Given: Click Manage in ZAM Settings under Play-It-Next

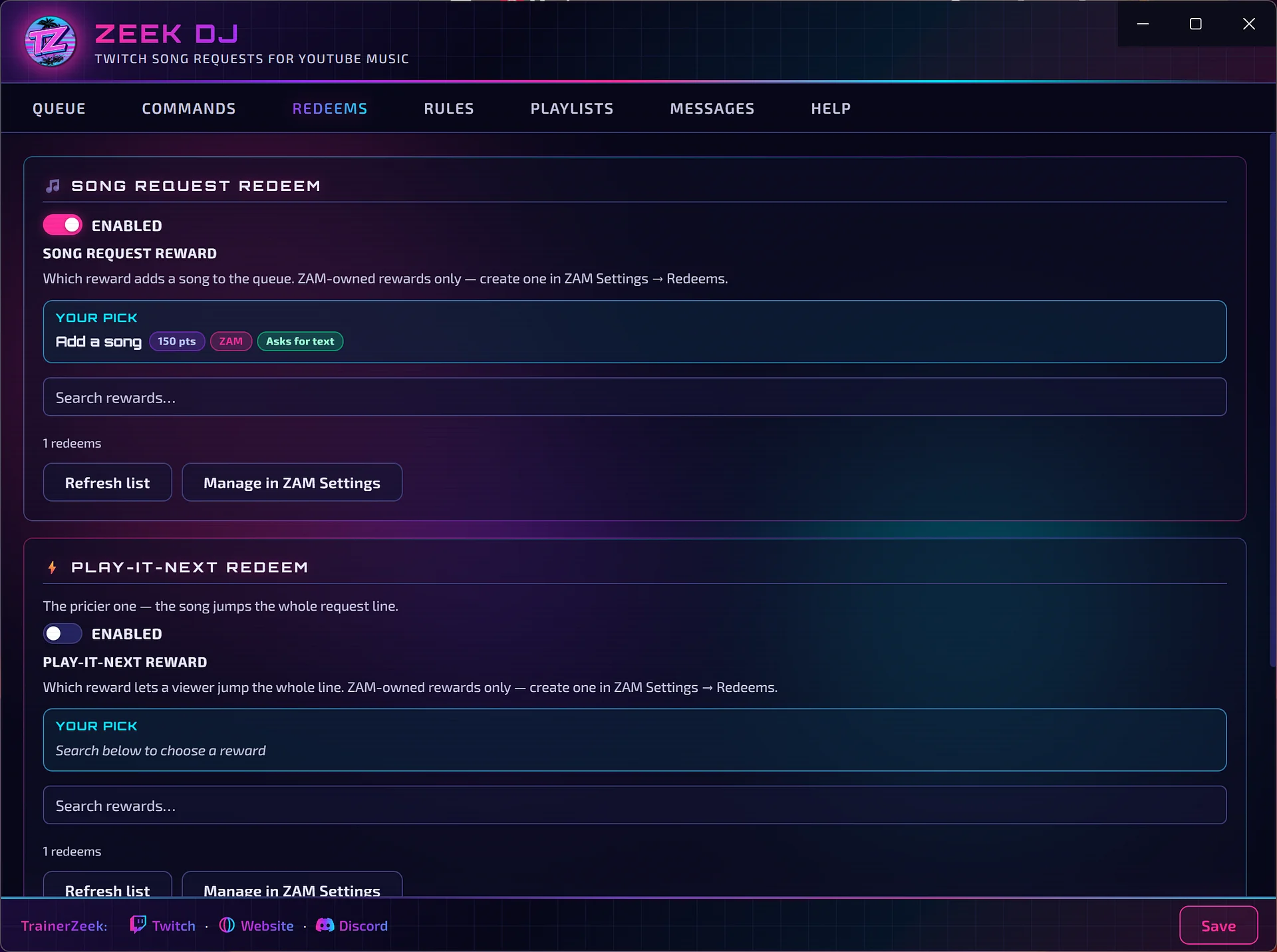Looking at the screenshot, I should coord(292,884).
